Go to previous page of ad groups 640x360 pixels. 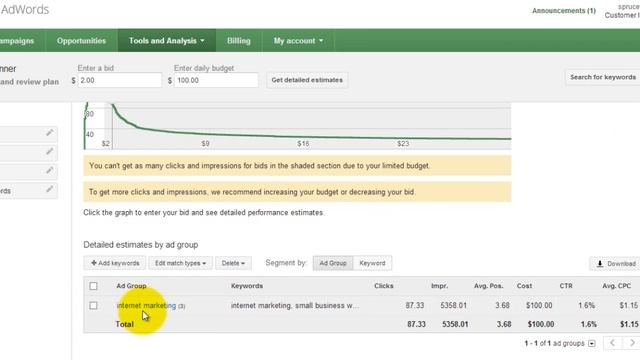coord(613,343)
